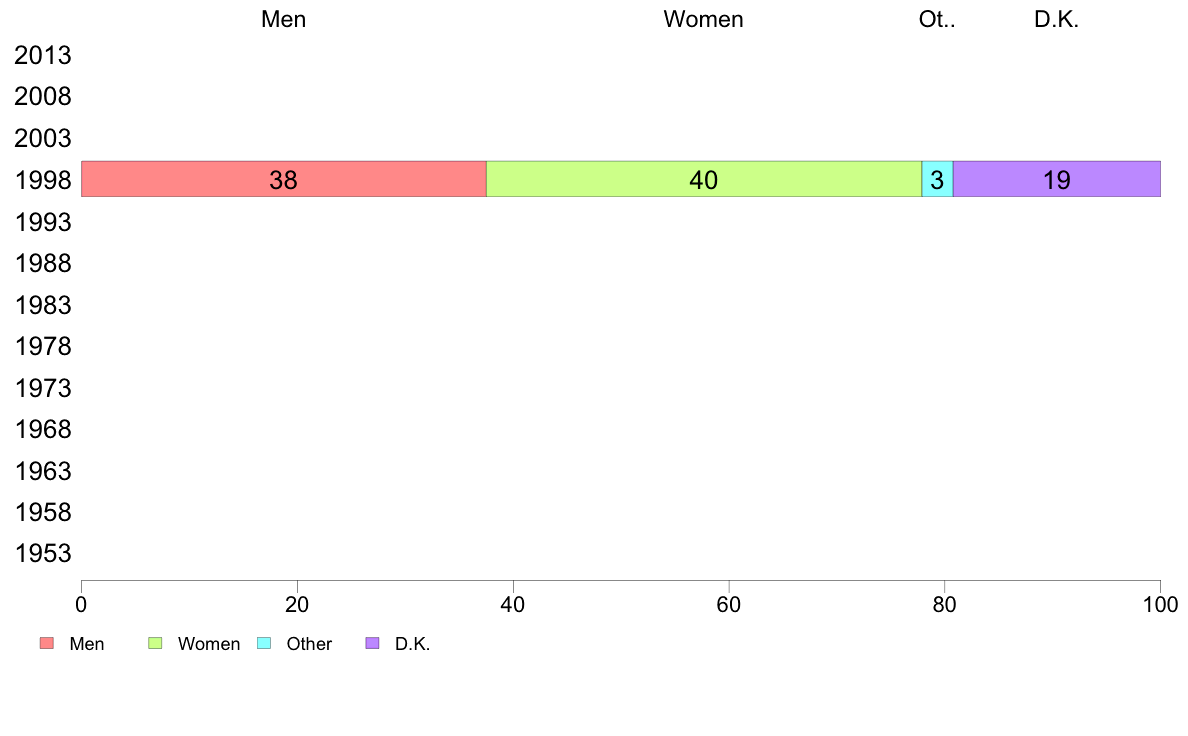Click the Other text in the legend

(309, 644)
